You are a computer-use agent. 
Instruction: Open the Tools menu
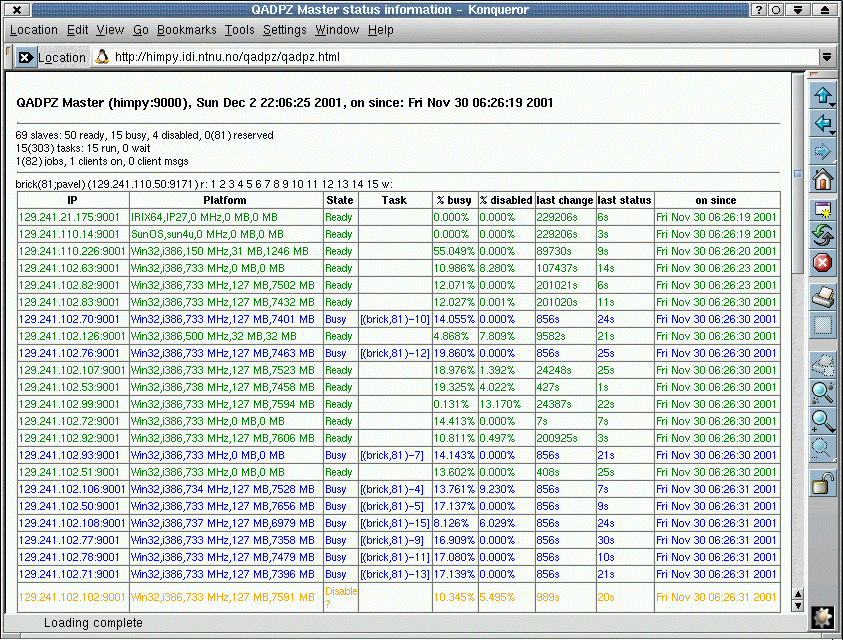(x=239, y=30)
